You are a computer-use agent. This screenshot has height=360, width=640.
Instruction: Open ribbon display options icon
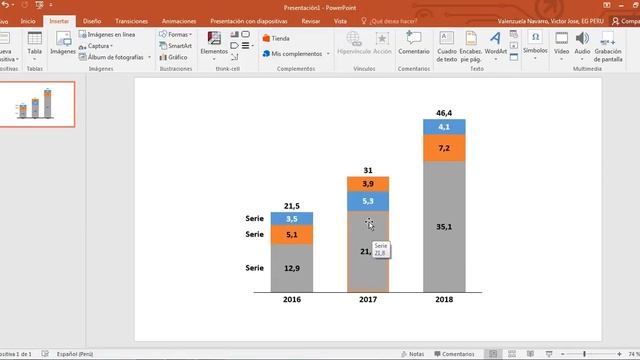tap(607, 5)
